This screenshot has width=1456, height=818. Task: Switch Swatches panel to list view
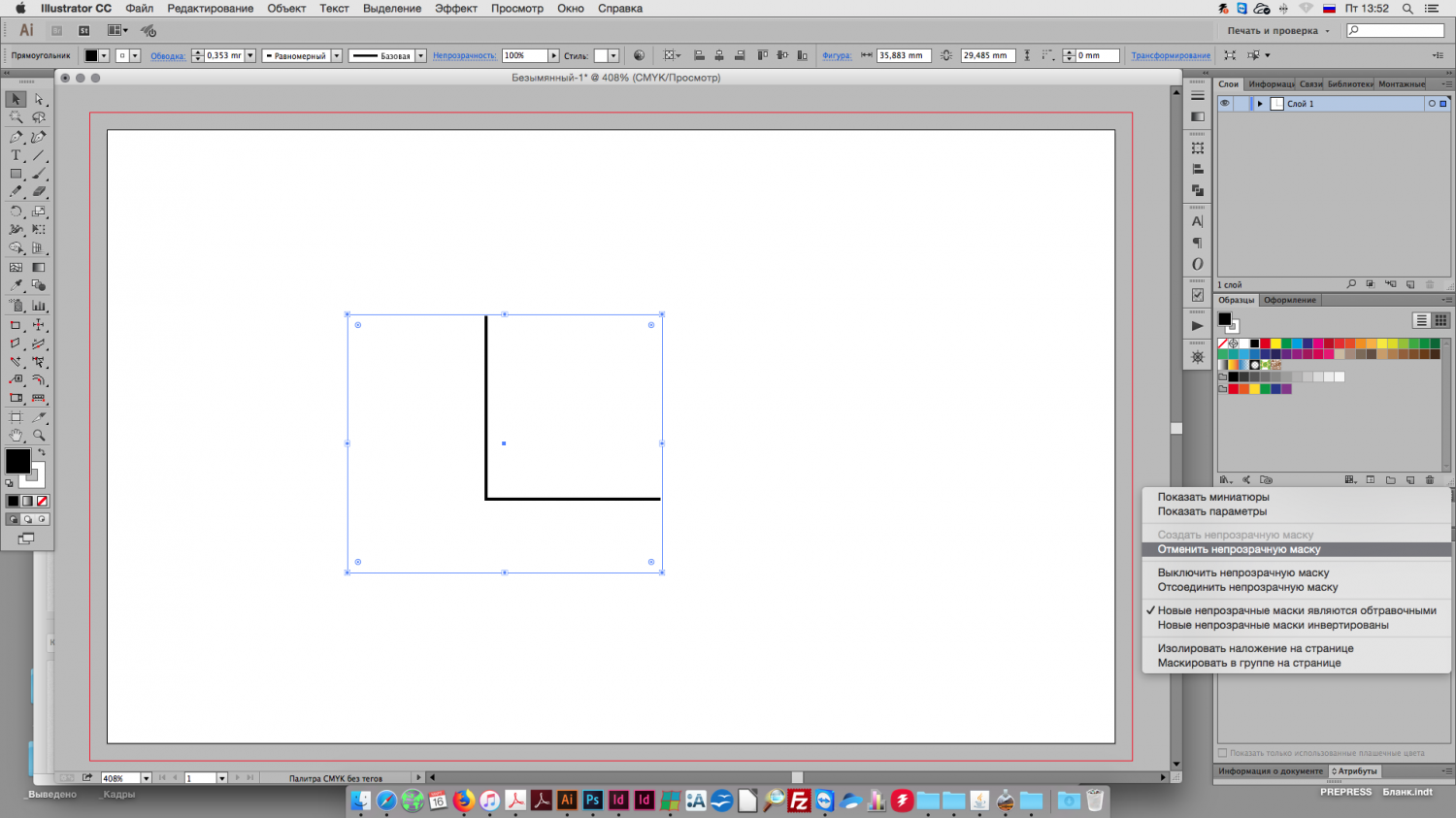[1421, 320]
